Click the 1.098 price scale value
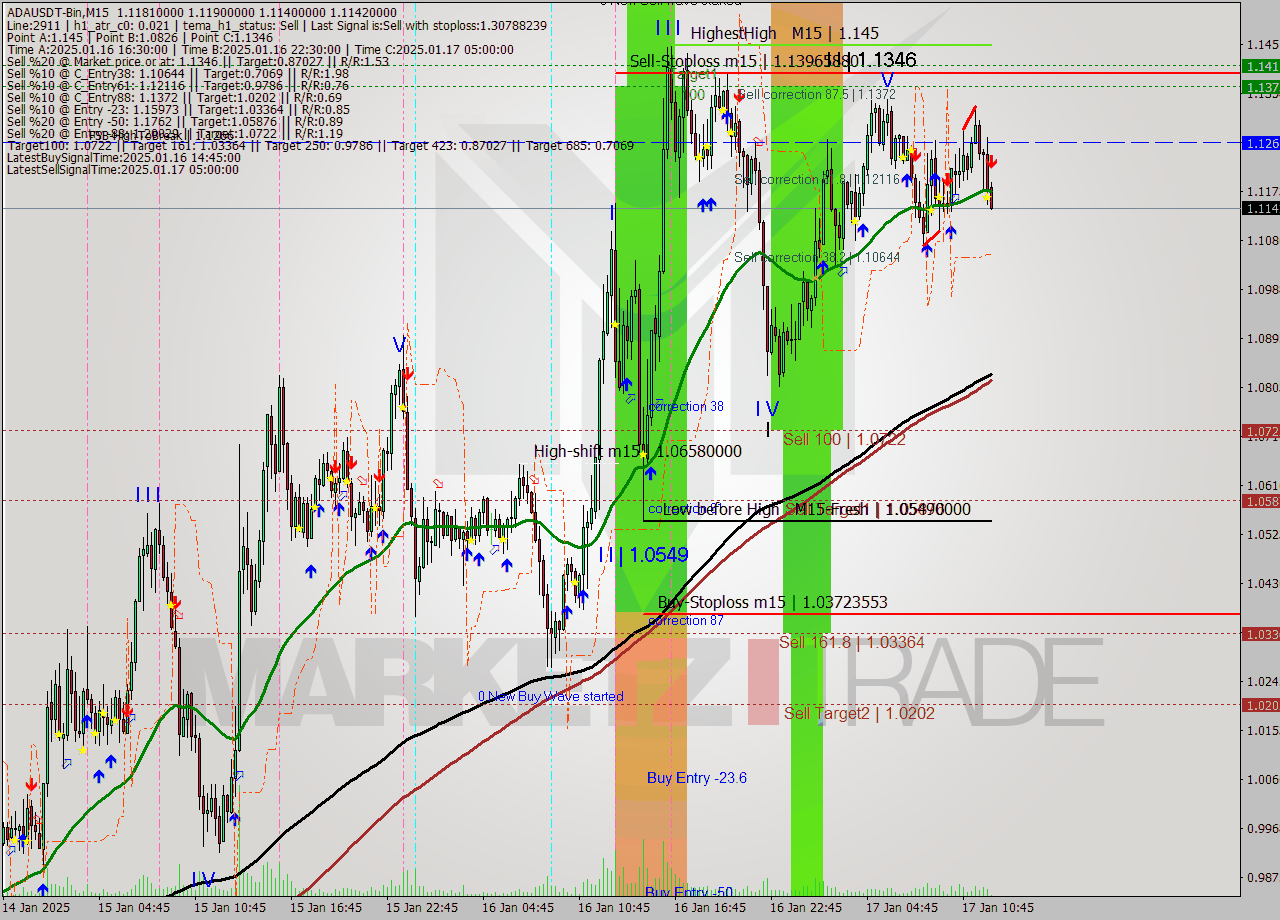1280x920 pixels. (1262, 290)
